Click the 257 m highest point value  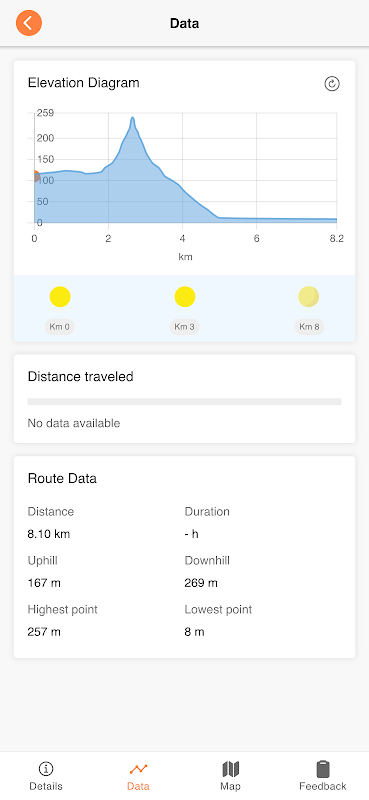pyautogui.click(x=44, y=632)
